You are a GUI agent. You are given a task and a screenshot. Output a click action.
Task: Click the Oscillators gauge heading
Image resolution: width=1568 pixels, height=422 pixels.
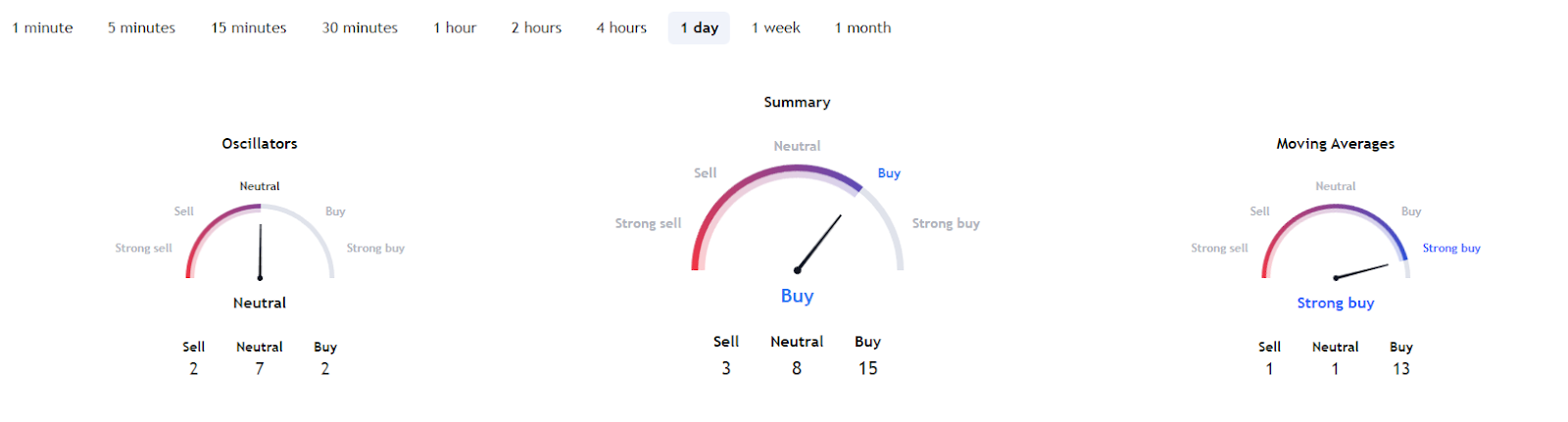pyautogui.click(x=260, y=144)
